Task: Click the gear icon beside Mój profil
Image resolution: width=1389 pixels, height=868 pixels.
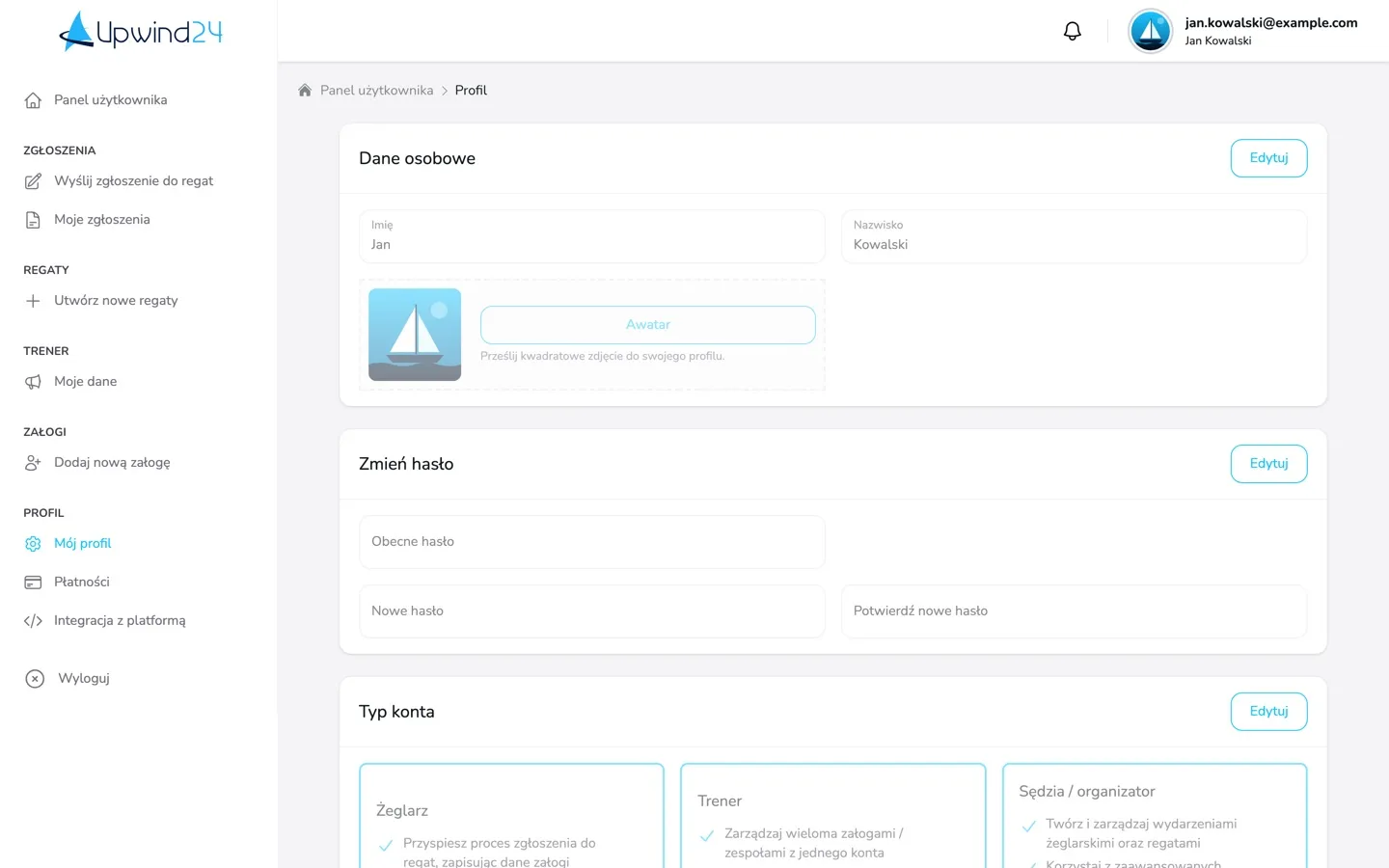Action: point(33,544)
